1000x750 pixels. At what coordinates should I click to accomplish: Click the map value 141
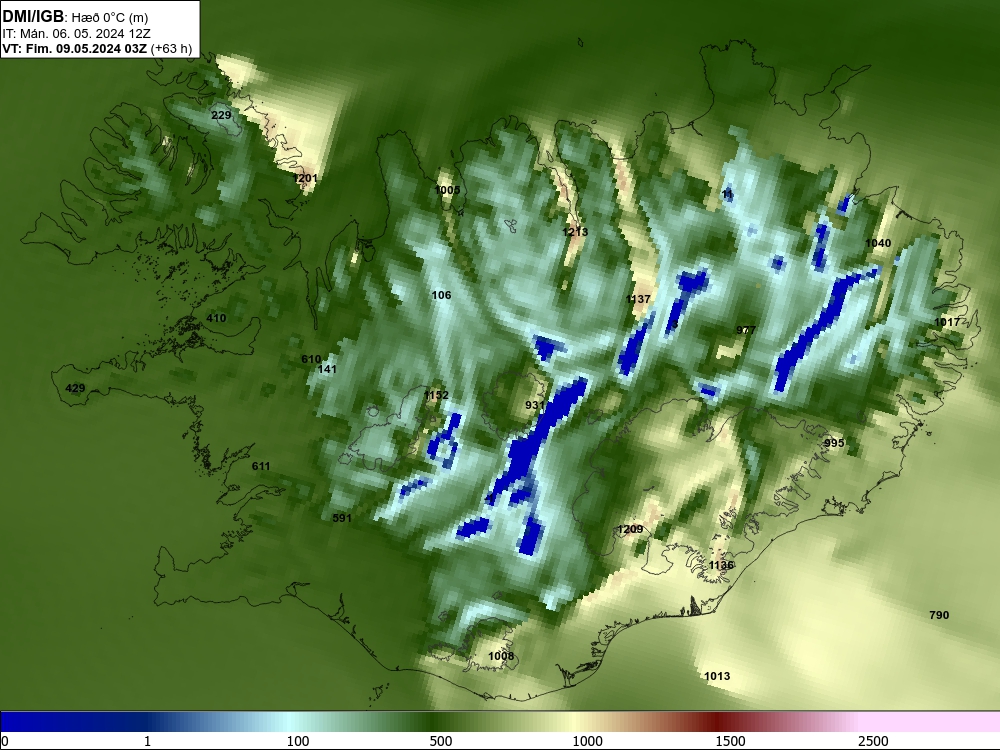[327, 369]
